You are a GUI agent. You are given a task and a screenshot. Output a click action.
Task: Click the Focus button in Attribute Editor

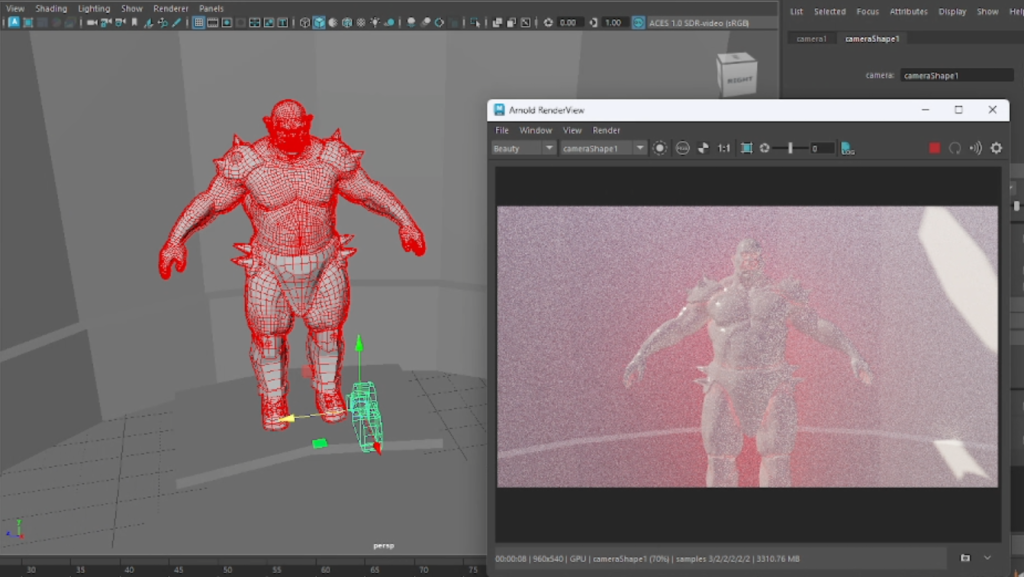867,12
